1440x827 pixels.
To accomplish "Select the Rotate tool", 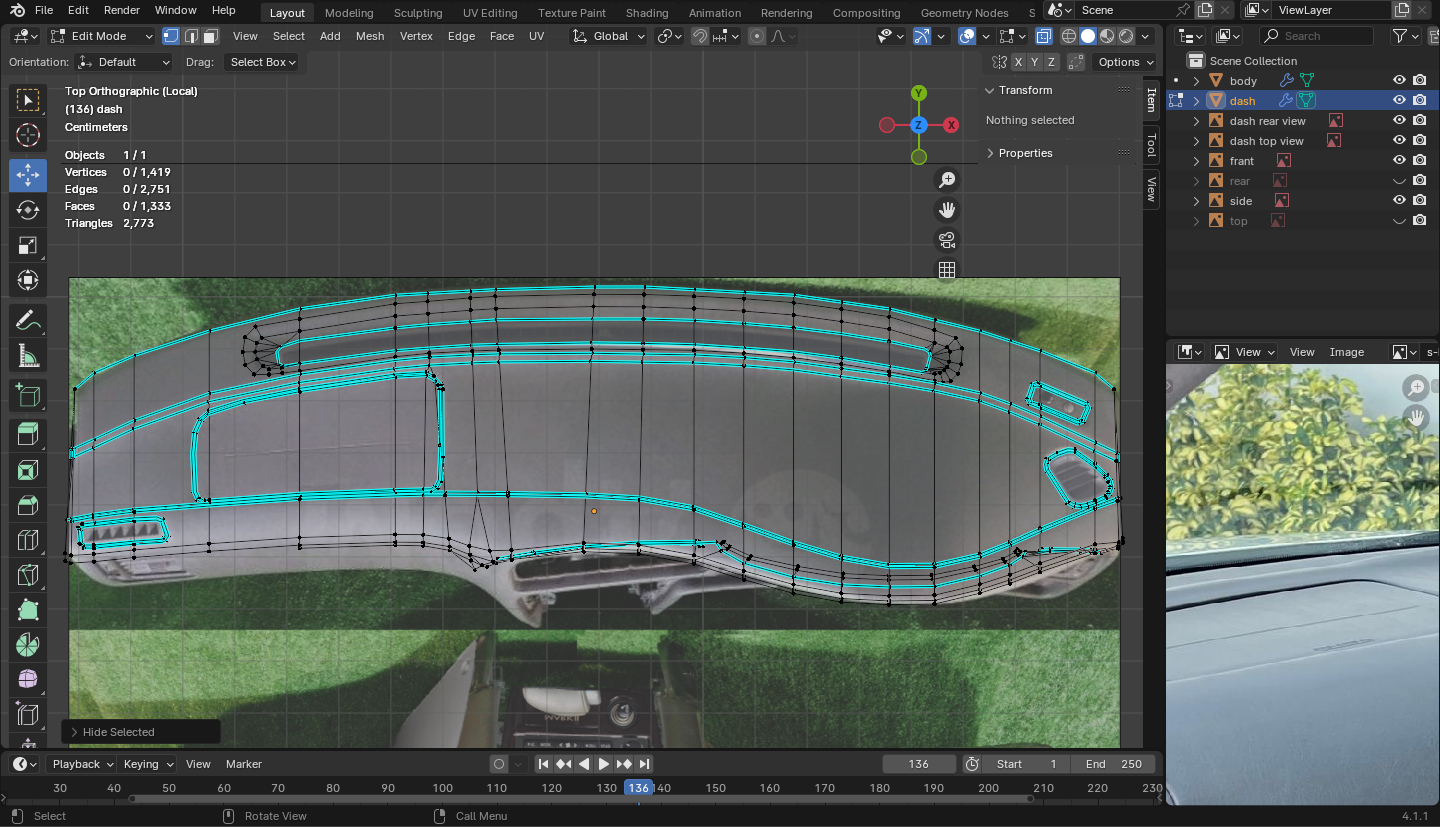I will 28,210.
